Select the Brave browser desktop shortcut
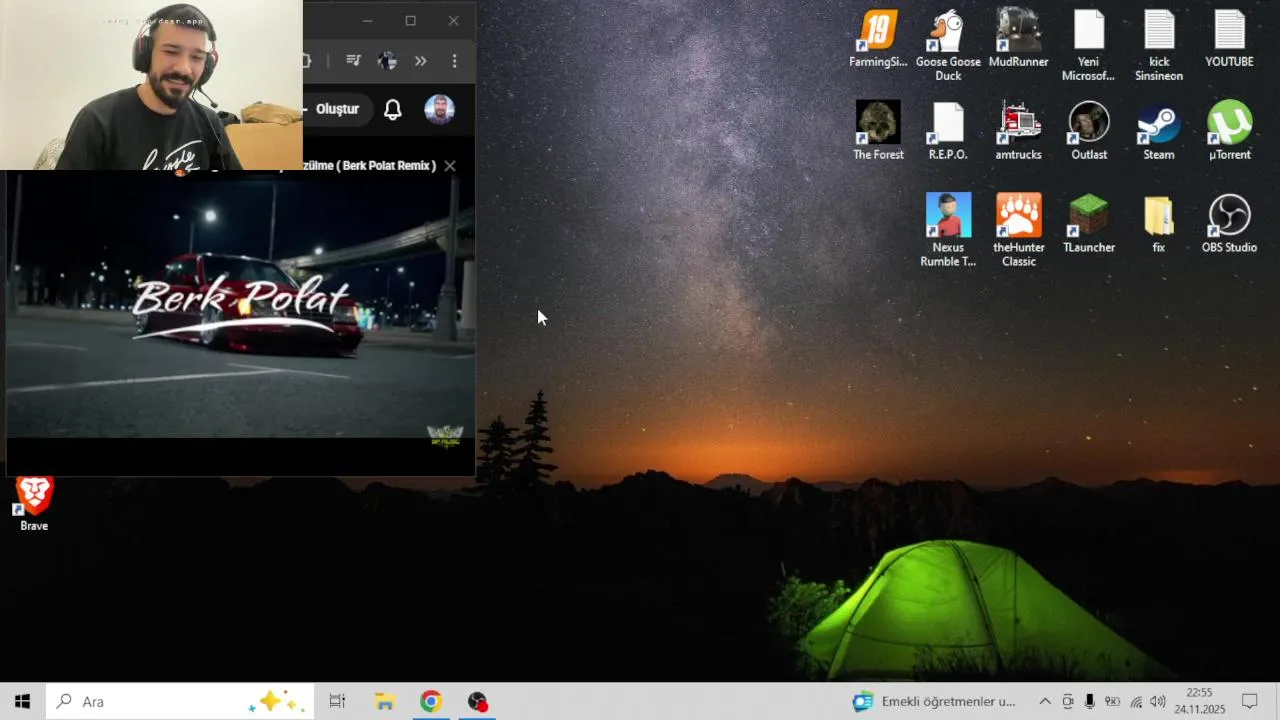 click(x=34, y=503)
